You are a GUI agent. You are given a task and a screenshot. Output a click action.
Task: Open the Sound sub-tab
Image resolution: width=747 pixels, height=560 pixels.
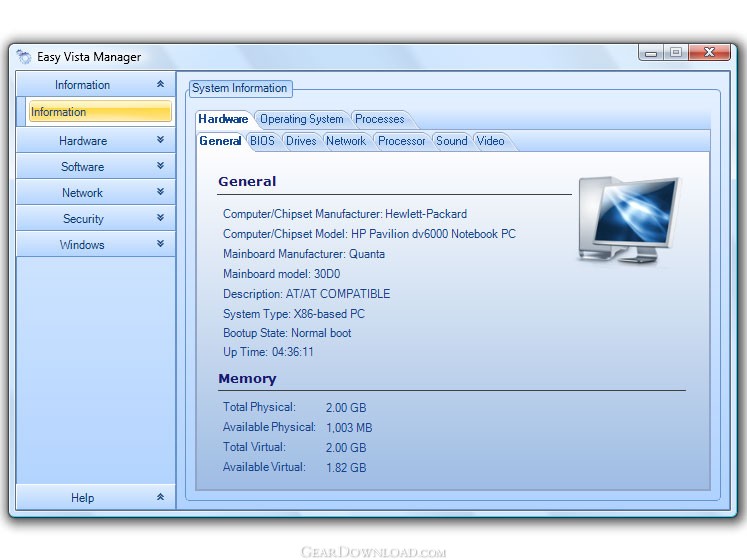coord(452,141)
